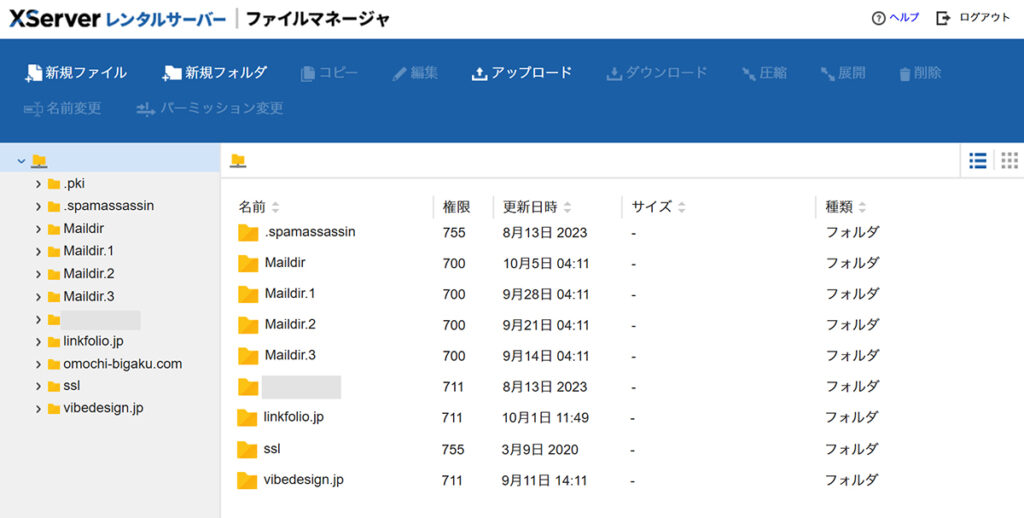Switch to list view layout
Image resolution: width=1024 pixels, height=518 pixels.
pos(978,160)
